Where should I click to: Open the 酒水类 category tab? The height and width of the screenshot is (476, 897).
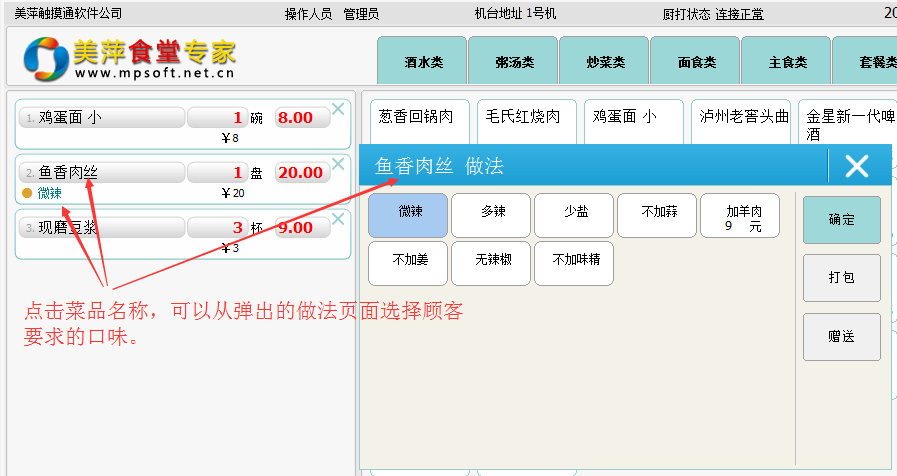423,62
